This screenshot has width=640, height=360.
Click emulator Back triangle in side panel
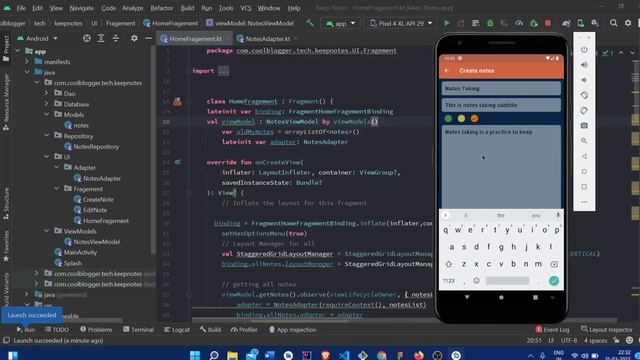point(584,156)
